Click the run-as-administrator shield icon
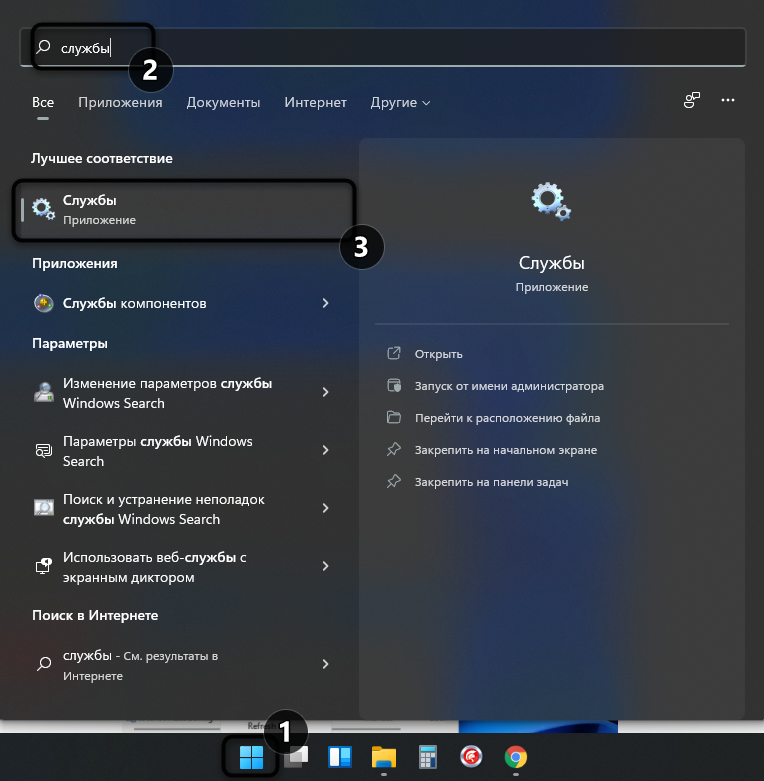Screen dimensions: 764x781 point(394,385)
